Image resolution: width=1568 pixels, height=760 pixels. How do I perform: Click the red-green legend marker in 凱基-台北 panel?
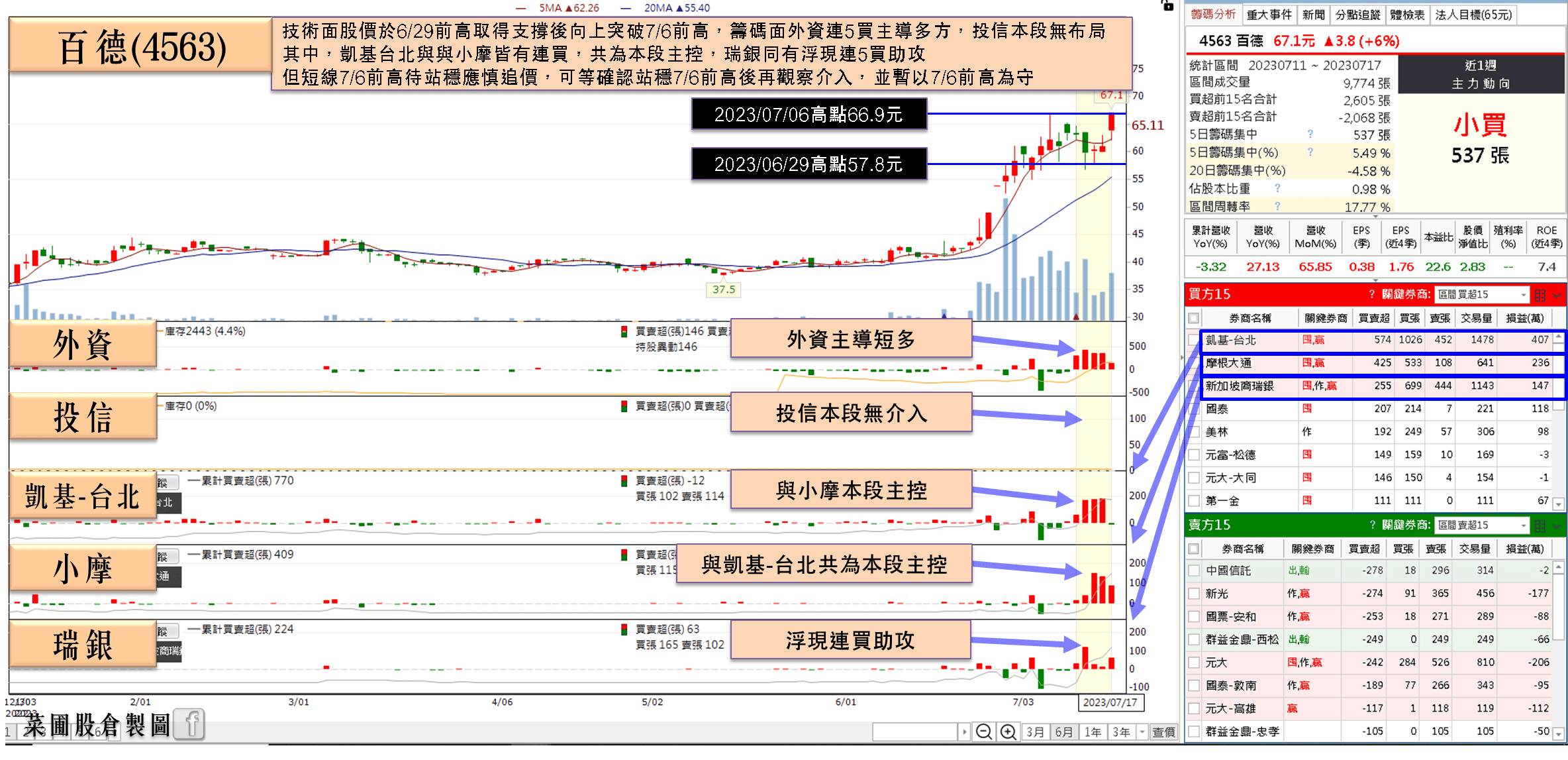tap(624, 480)
